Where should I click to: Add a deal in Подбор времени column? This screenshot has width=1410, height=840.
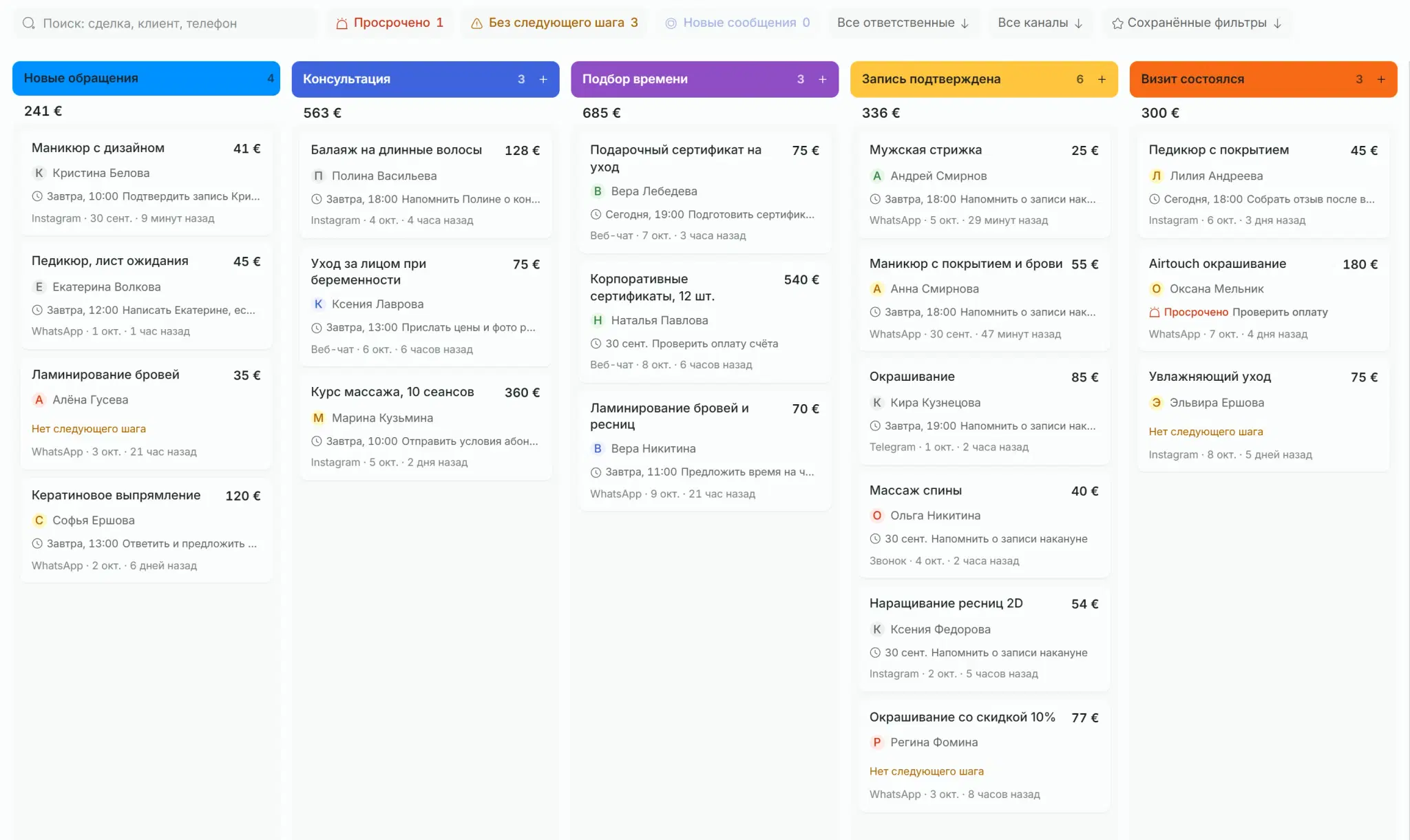pyautogui.click(x=822, y=79)
